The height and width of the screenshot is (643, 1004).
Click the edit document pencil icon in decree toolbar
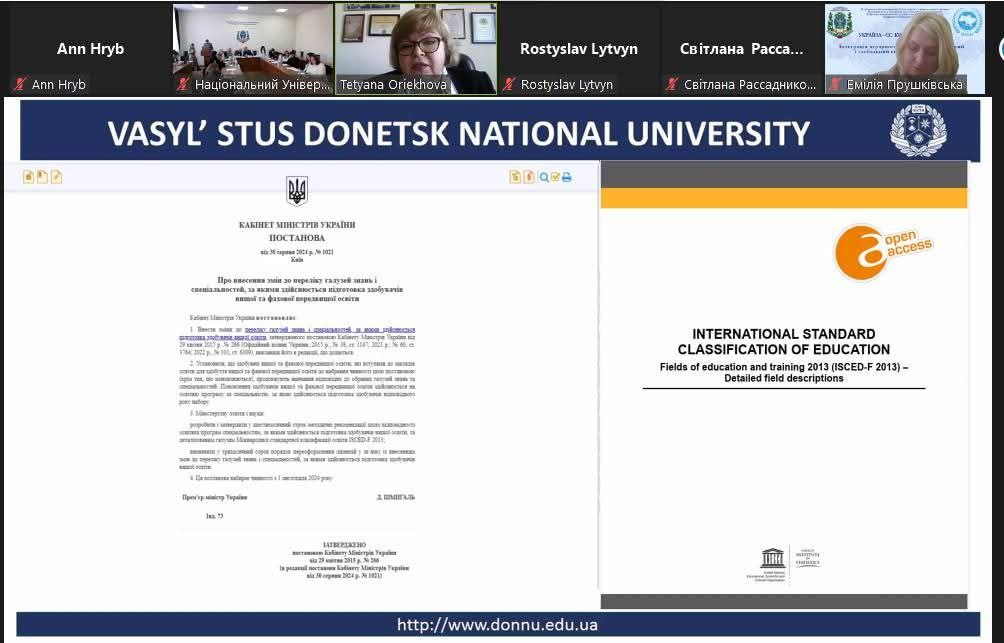pyautogui.click(x=56, y=177)
